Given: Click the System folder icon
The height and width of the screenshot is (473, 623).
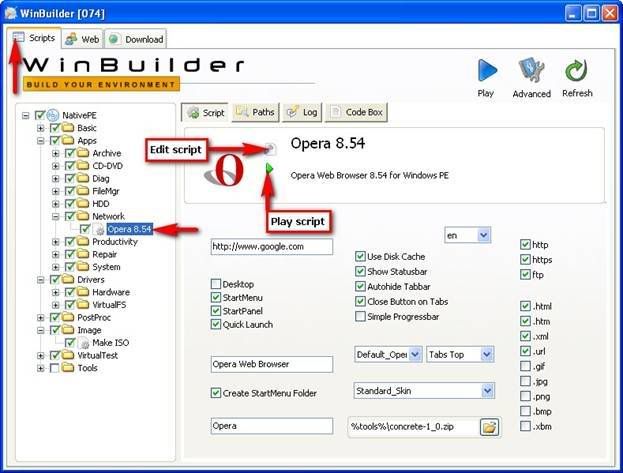Looking at the screenshot, I should [83, 267].
